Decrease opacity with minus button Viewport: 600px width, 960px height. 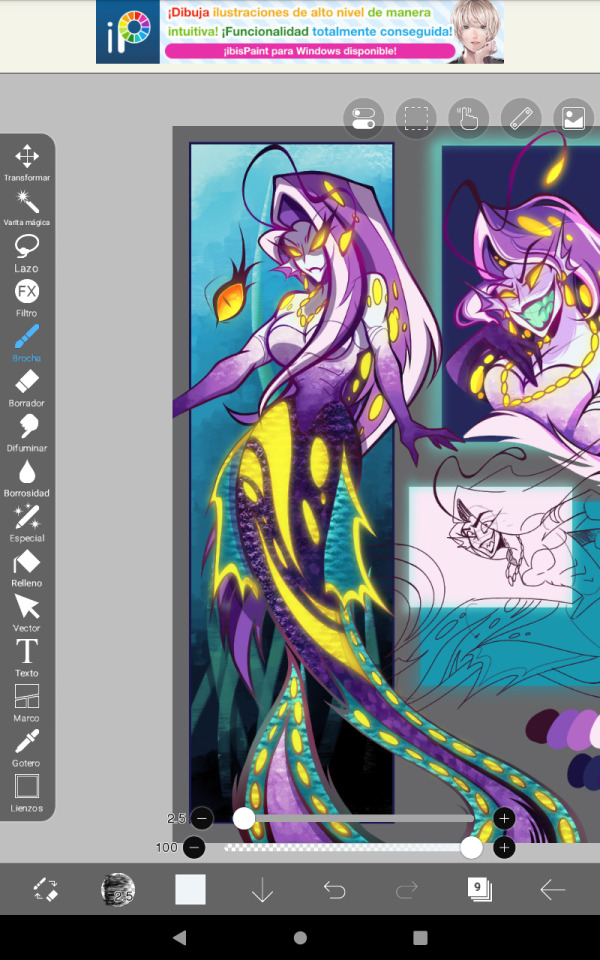[194, 847]
